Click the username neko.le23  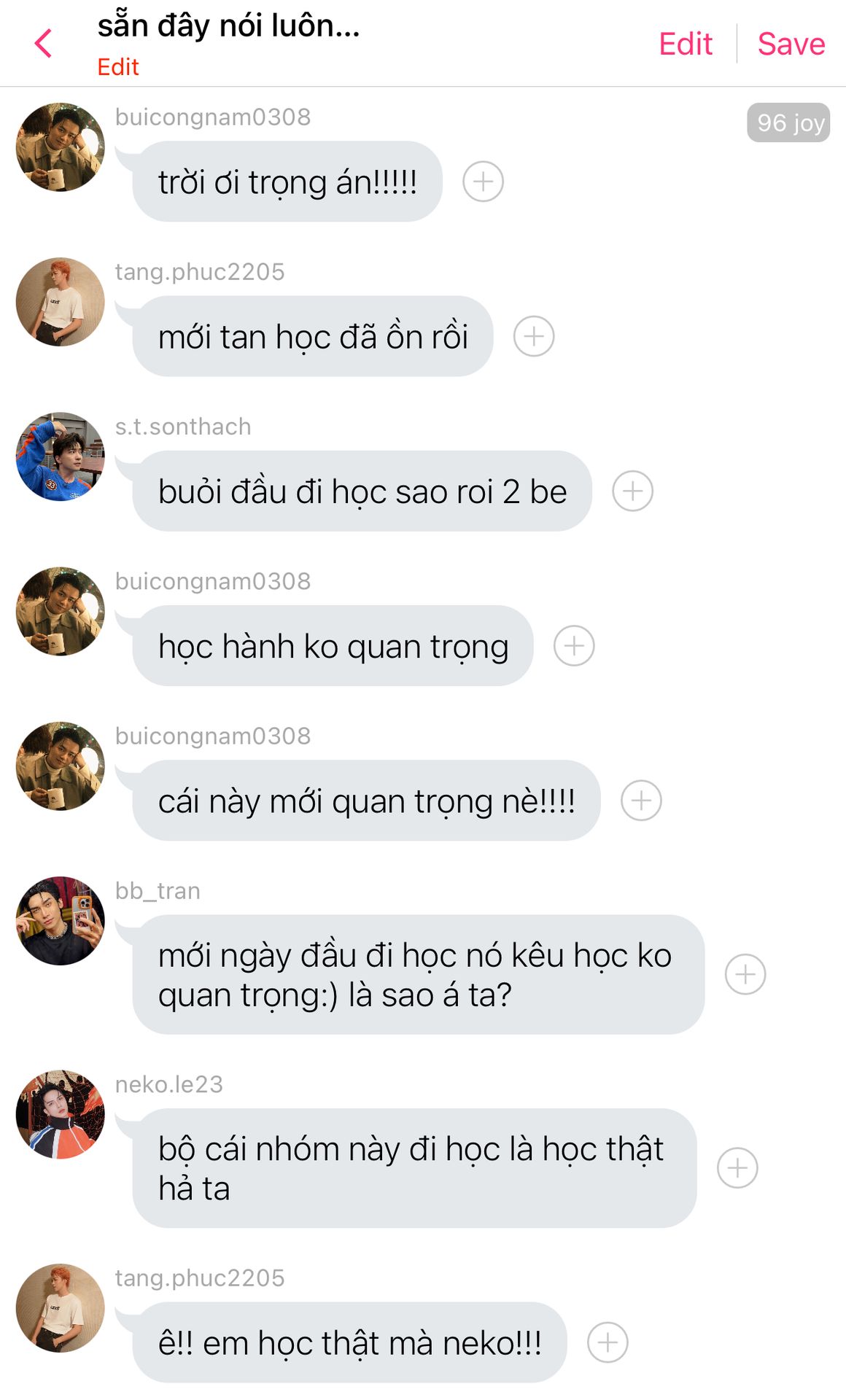pyautogui.click(x=169, y=1084)
